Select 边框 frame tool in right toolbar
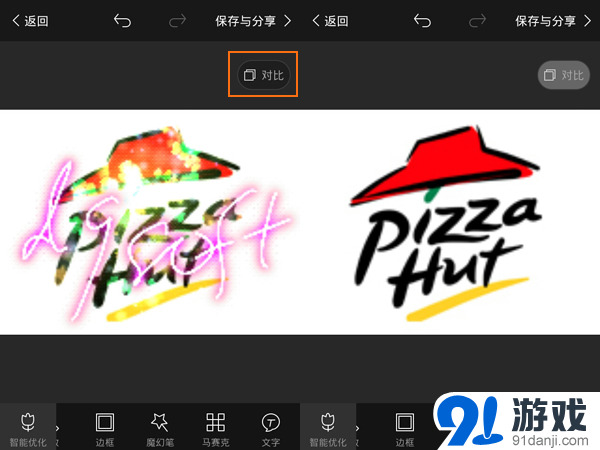This screenshot has width=600, height=450. (405, 429)
